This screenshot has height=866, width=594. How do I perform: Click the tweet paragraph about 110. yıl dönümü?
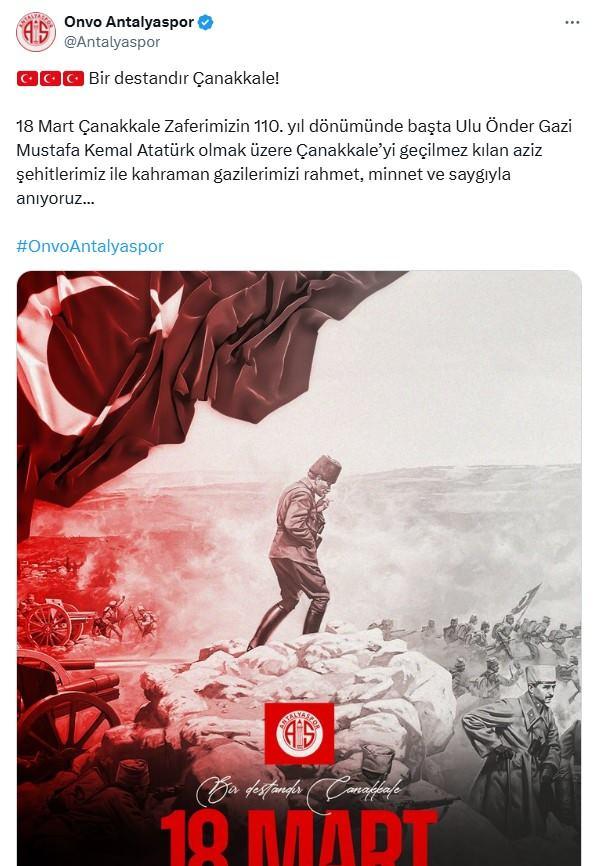tap(294, 162)
